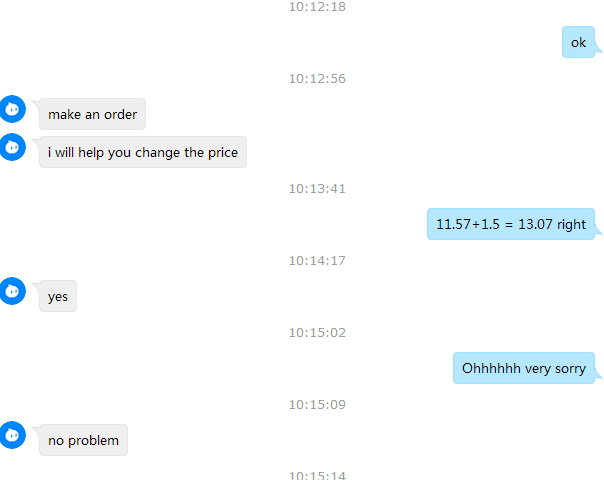Select 'i will help you change the price' bubble
Screen dimensions: 604x480
click(x=143, y=152)
